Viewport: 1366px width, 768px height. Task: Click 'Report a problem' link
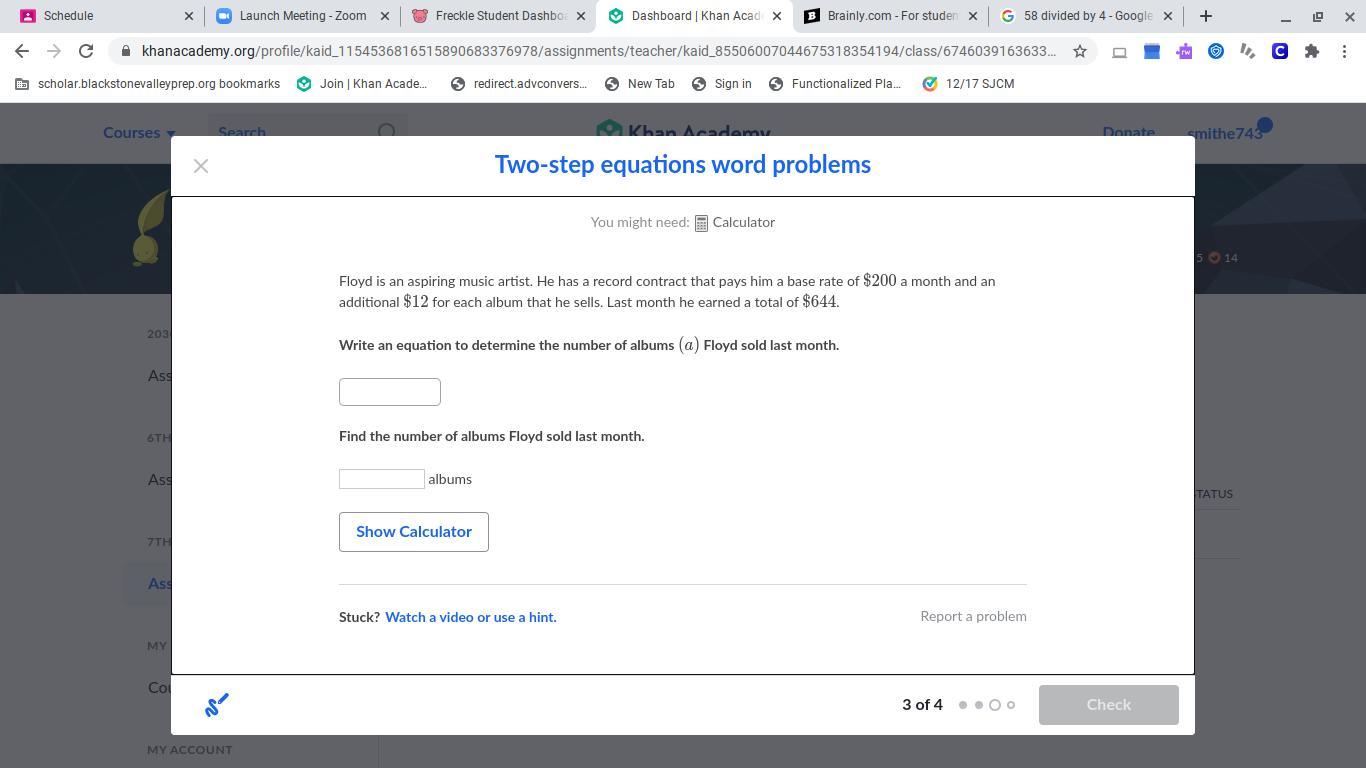tap(974, 616)
